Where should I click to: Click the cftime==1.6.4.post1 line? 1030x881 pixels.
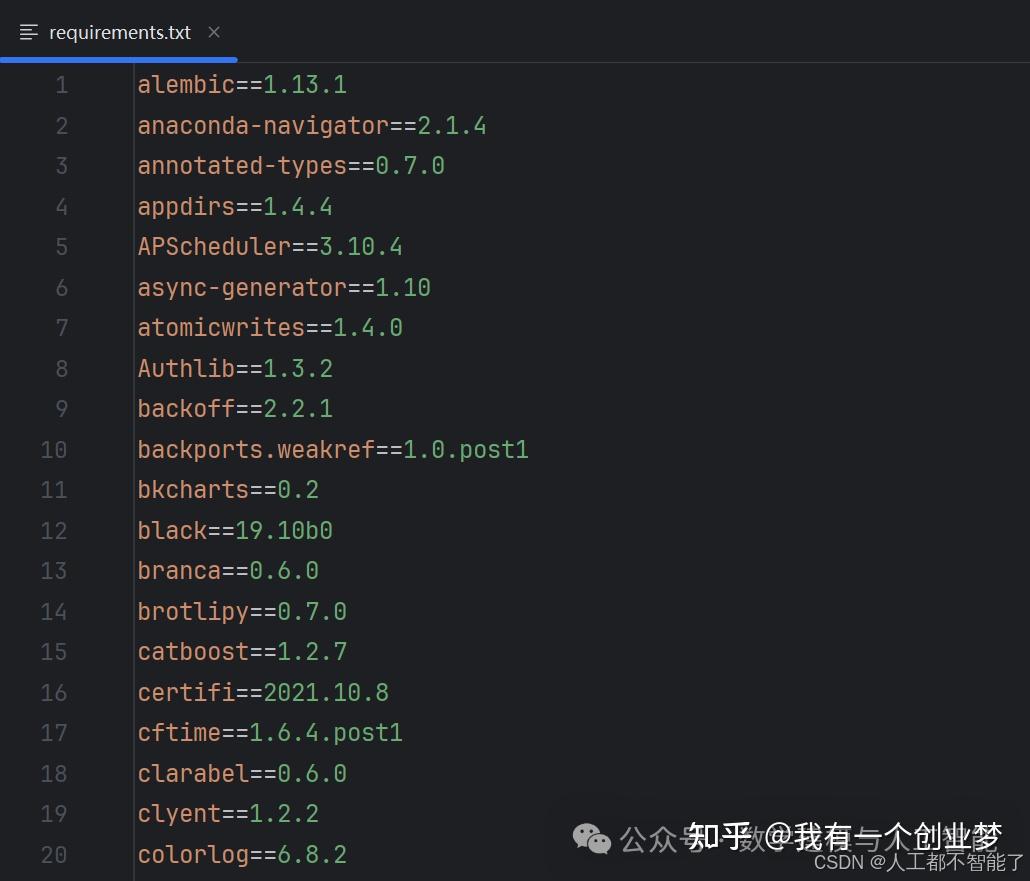(270, 732)
